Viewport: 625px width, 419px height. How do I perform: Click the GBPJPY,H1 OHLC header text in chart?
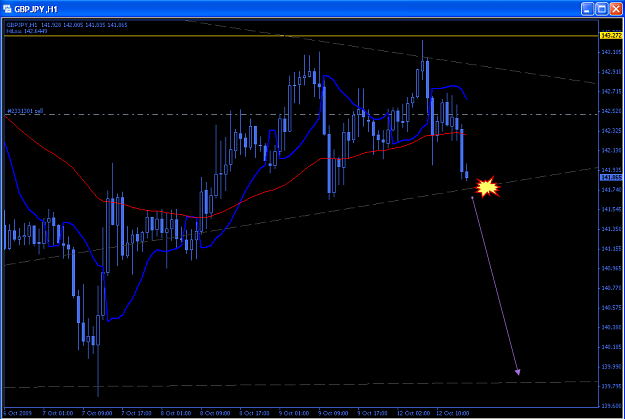[67, 25]
